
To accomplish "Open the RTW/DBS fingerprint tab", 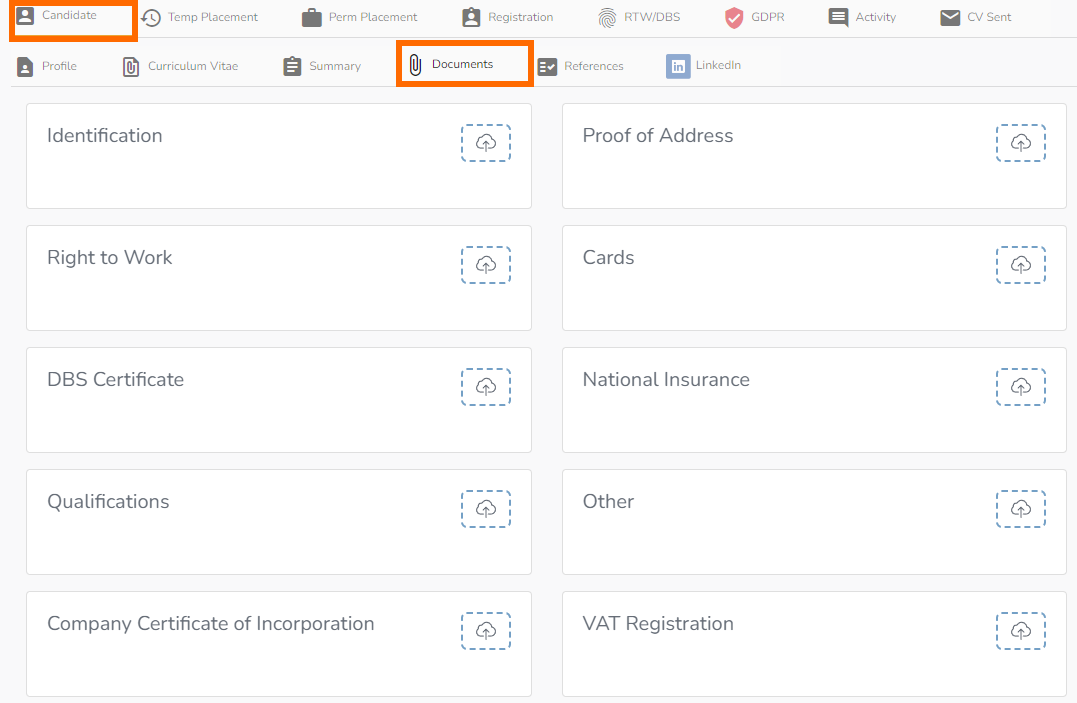I will pos(640,17).
